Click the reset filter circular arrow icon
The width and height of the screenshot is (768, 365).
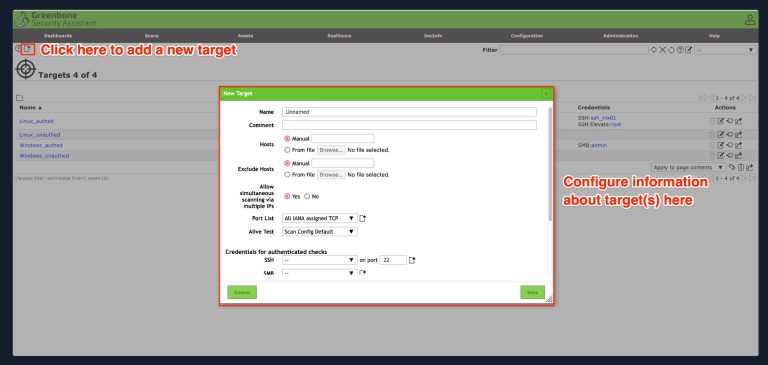672,50
